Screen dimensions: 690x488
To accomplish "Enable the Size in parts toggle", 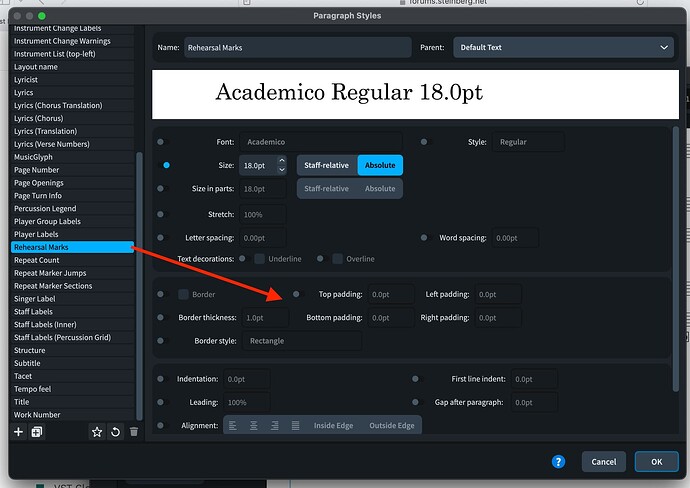I will [161, 188].
